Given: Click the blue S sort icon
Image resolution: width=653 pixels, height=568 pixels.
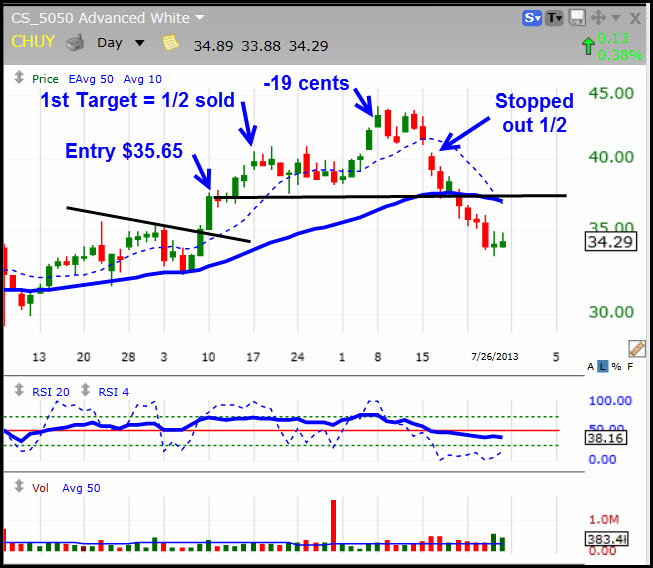Looking at the screenshot, I should tap(532, 18).
